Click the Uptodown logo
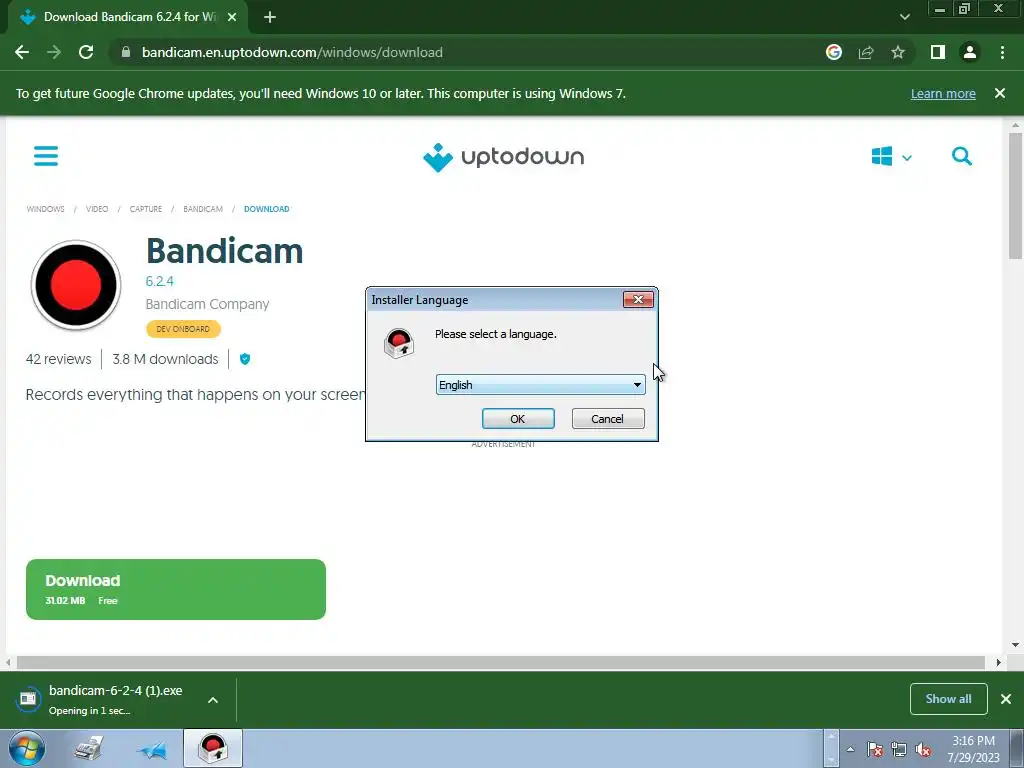 503,157
